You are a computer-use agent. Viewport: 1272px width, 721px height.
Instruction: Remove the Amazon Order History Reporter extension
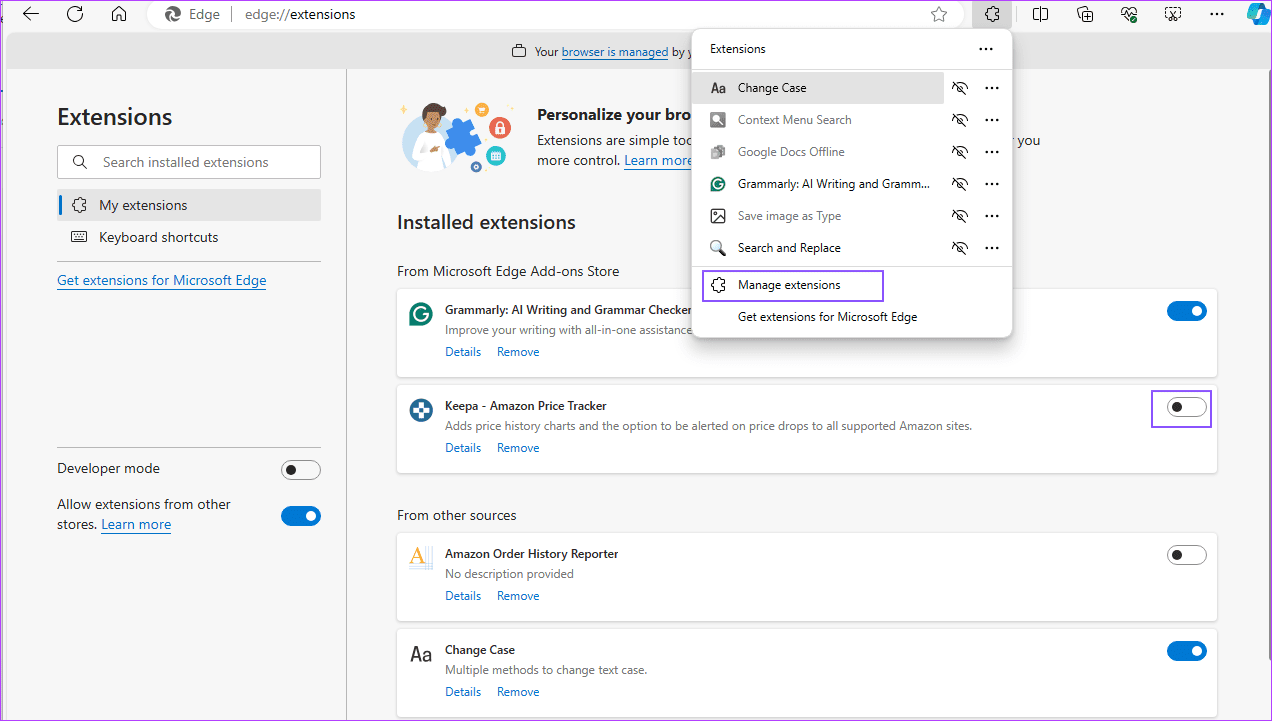[517, 595]
